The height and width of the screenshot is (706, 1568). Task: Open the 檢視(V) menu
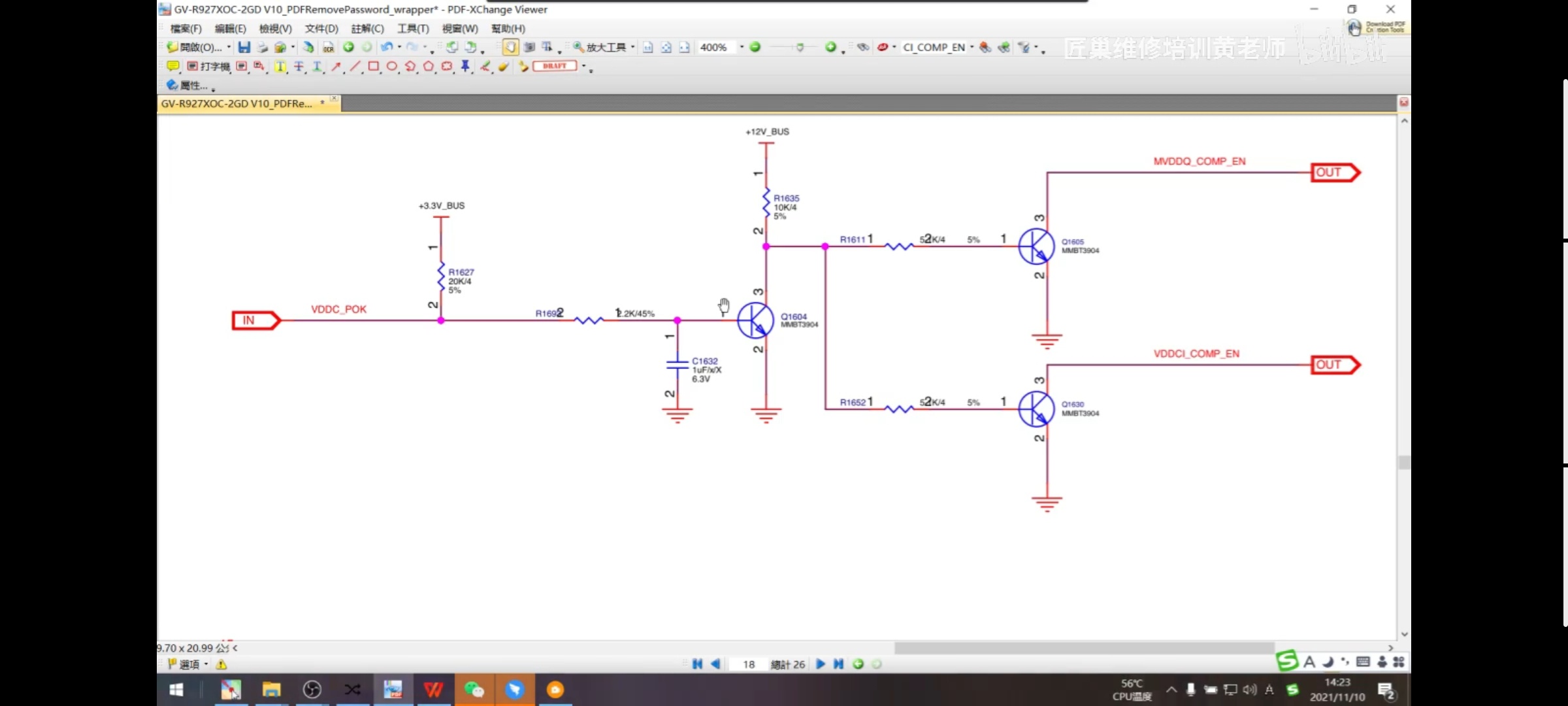pos(275,29)
